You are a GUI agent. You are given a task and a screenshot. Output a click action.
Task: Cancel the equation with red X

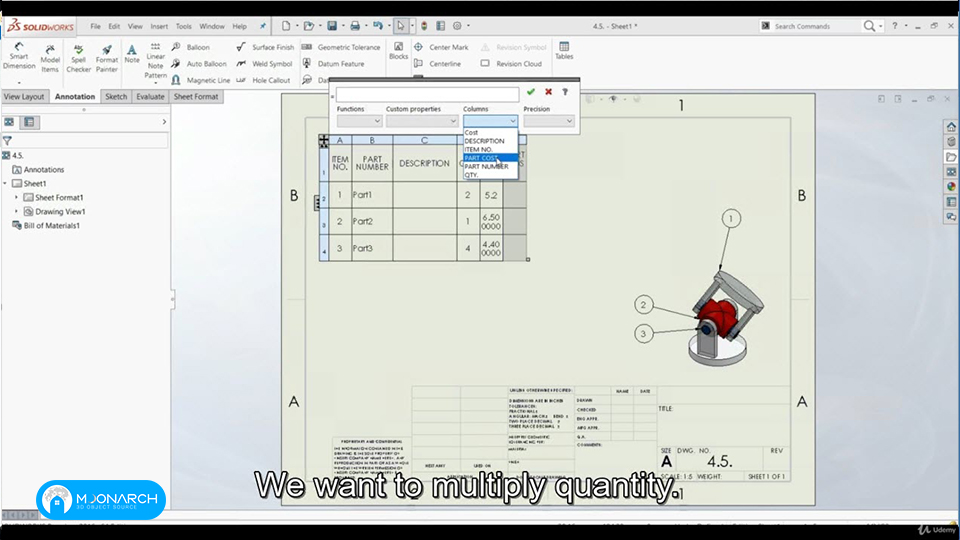pos(549,92)
